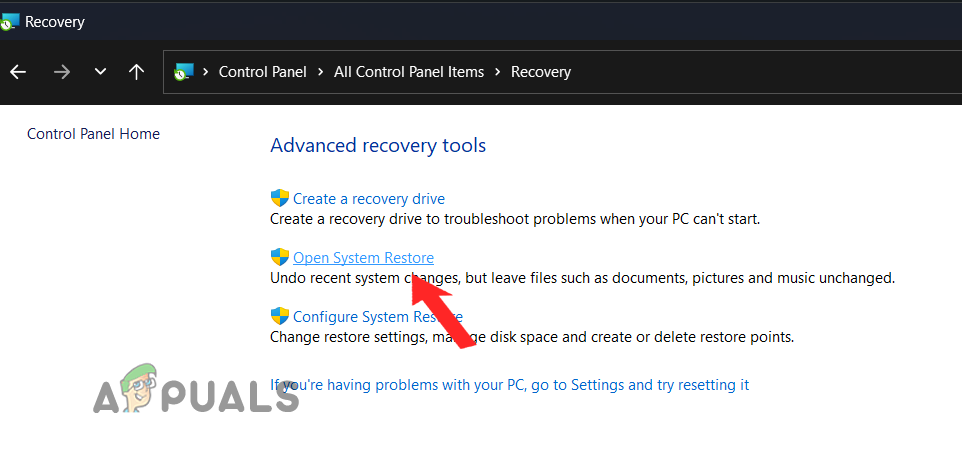Expand chevron after Control Panel breadcrumb
The image size is (962, 470).
coord(321,72)
